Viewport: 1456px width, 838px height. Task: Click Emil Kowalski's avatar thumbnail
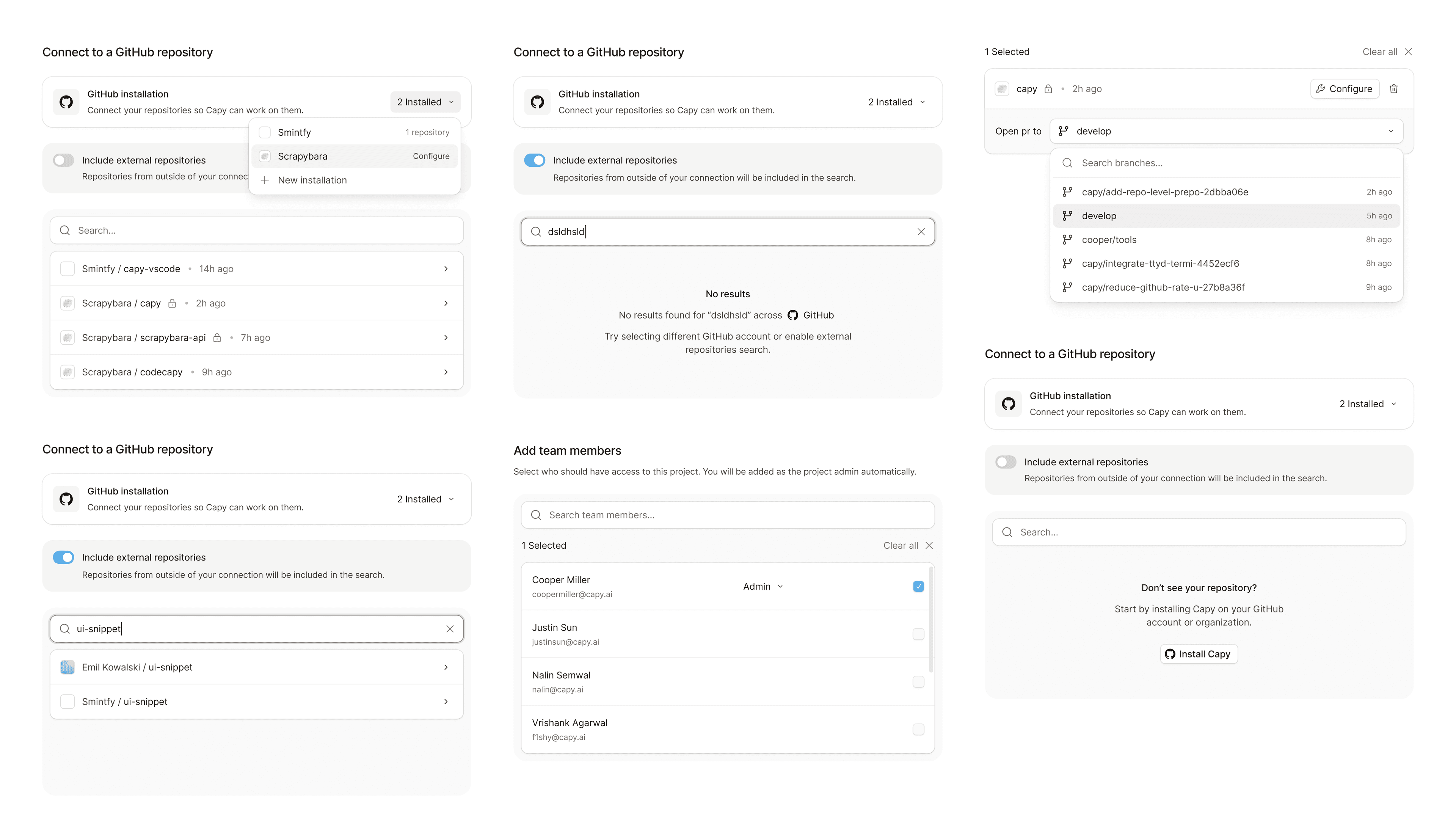point(67,667)
